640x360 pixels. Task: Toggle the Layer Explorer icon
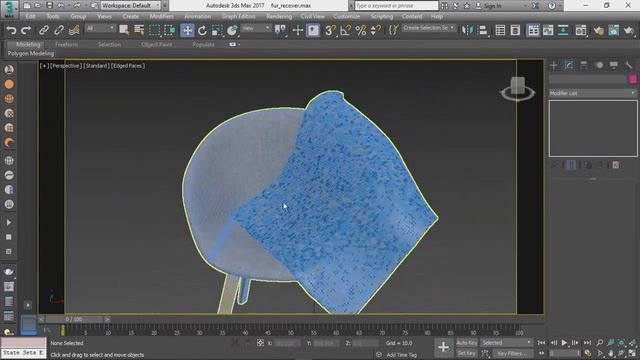pos(515,30)
